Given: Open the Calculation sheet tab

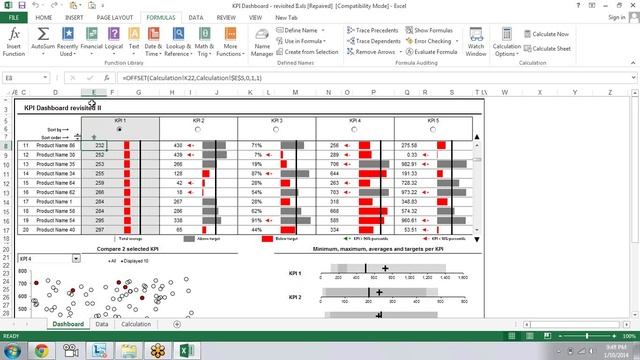Looking at the screenshot, I should point(136,324).
